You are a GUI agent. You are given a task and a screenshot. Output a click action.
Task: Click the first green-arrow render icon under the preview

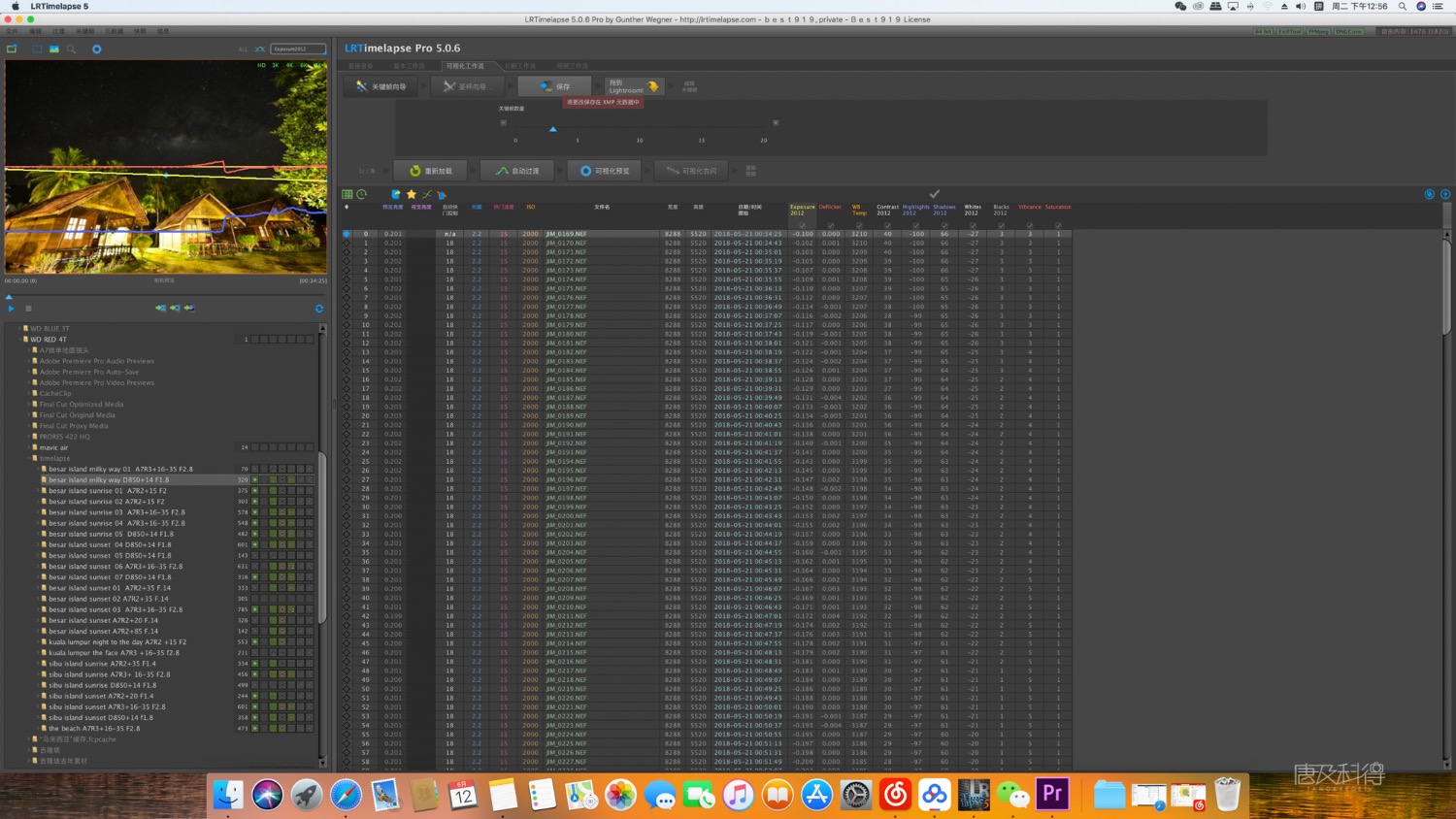click(x=160, y=308)
